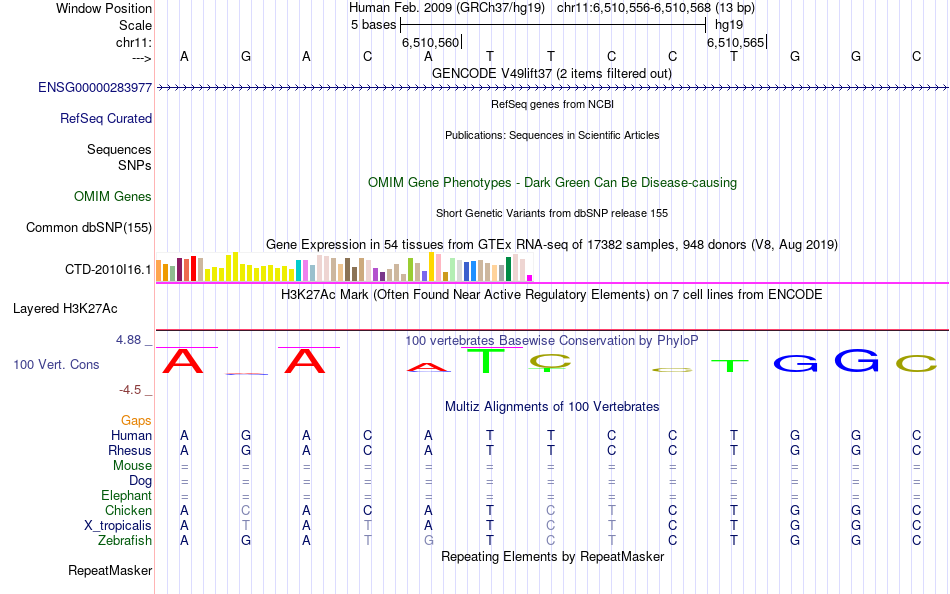This screenshot has width=950, height=594.
Task: Open the CTD-2010I16.1 GTEx gene label
Action: 108,270
